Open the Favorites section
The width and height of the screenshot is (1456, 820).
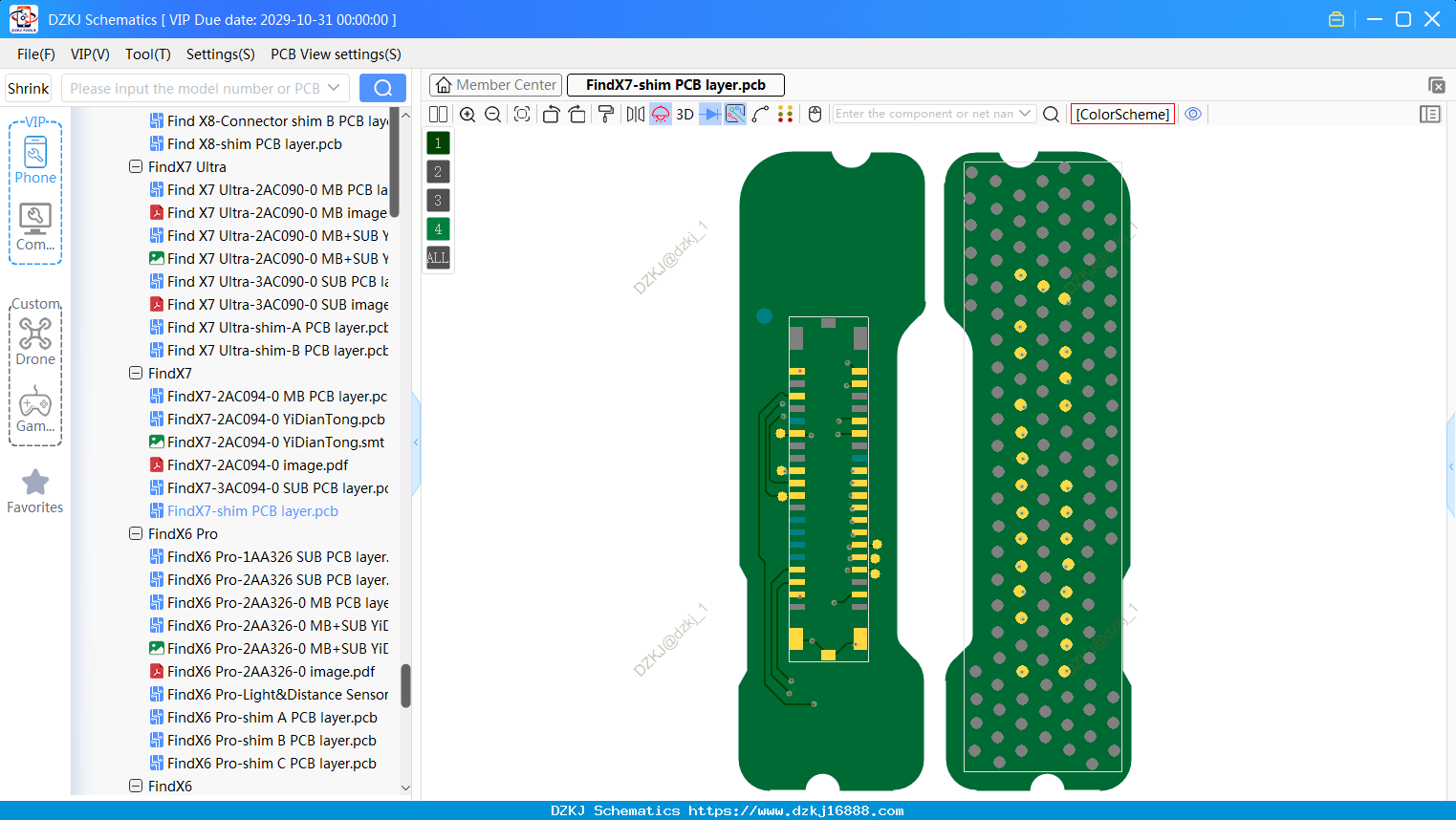[35, 491]
